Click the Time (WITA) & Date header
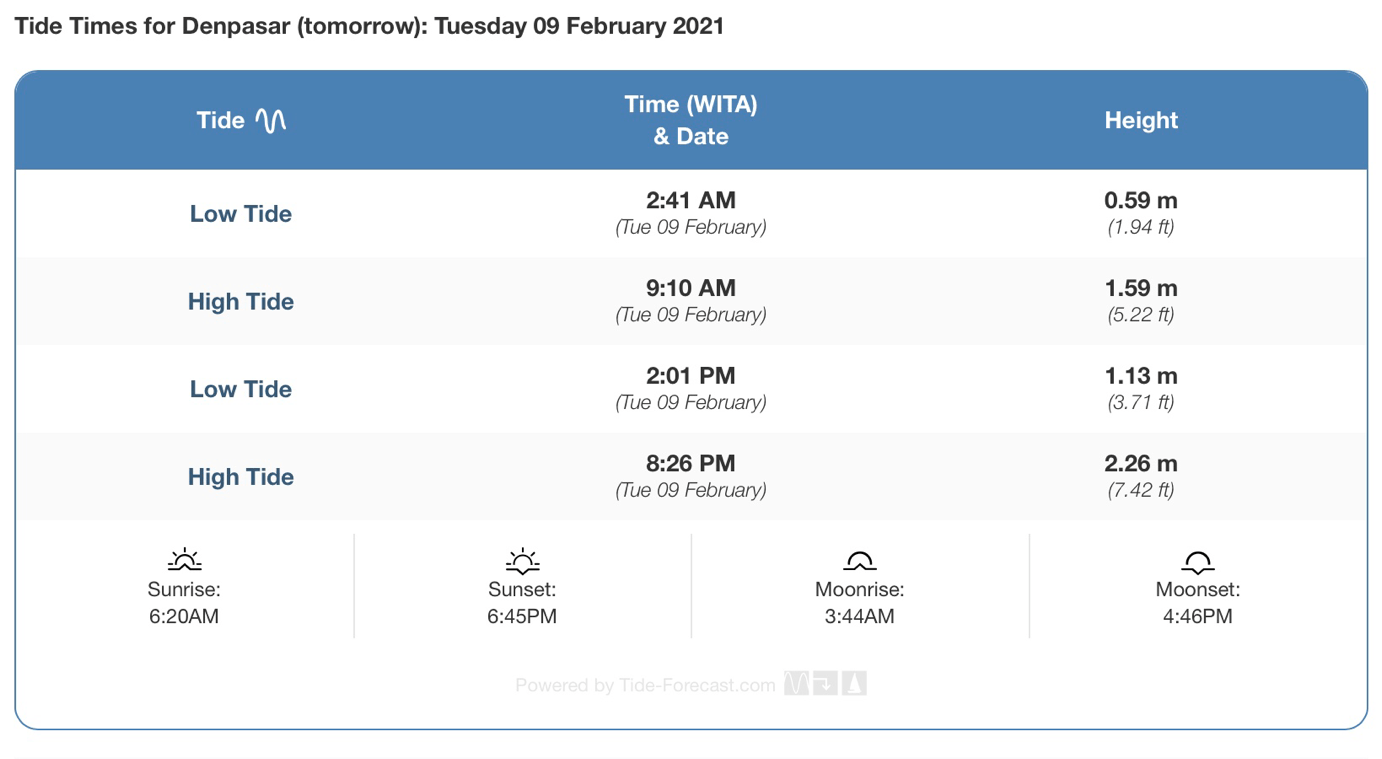This screenshot has height=759, width=1382. (691, 120)
